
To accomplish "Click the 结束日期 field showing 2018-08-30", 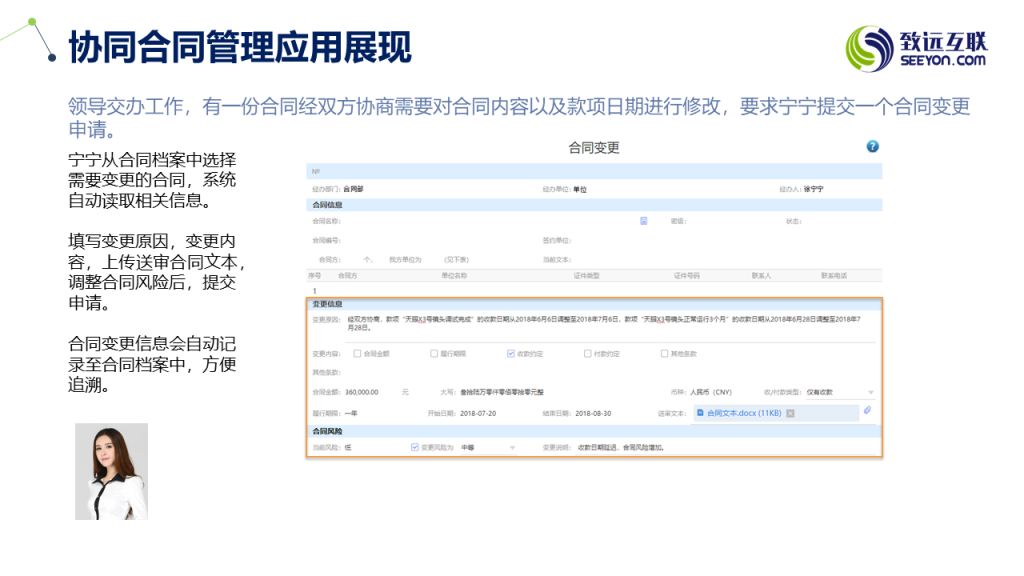I will [x=592, y=413].
